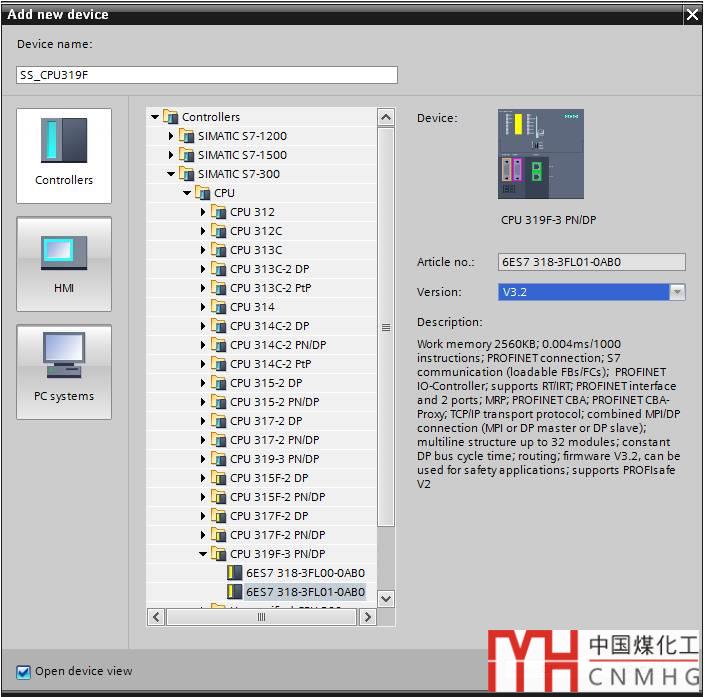Screen dimensions: 704x697
Task: Toggle the Open device view checkbox
Action: click(23, 671)
